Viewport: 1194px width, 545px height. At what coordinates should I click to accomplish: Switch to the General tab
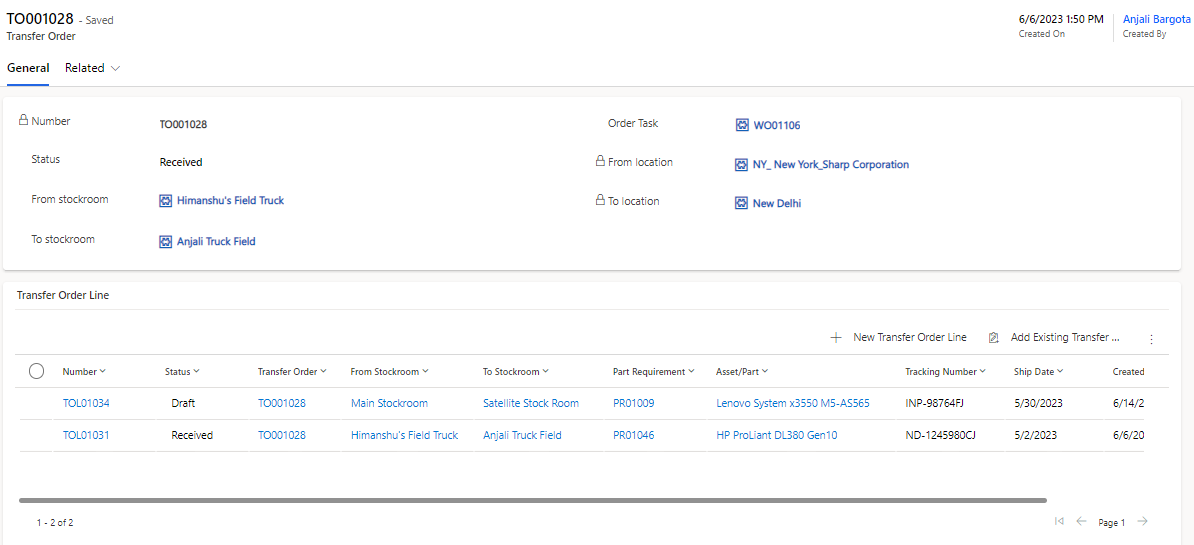tap(28, 68)
